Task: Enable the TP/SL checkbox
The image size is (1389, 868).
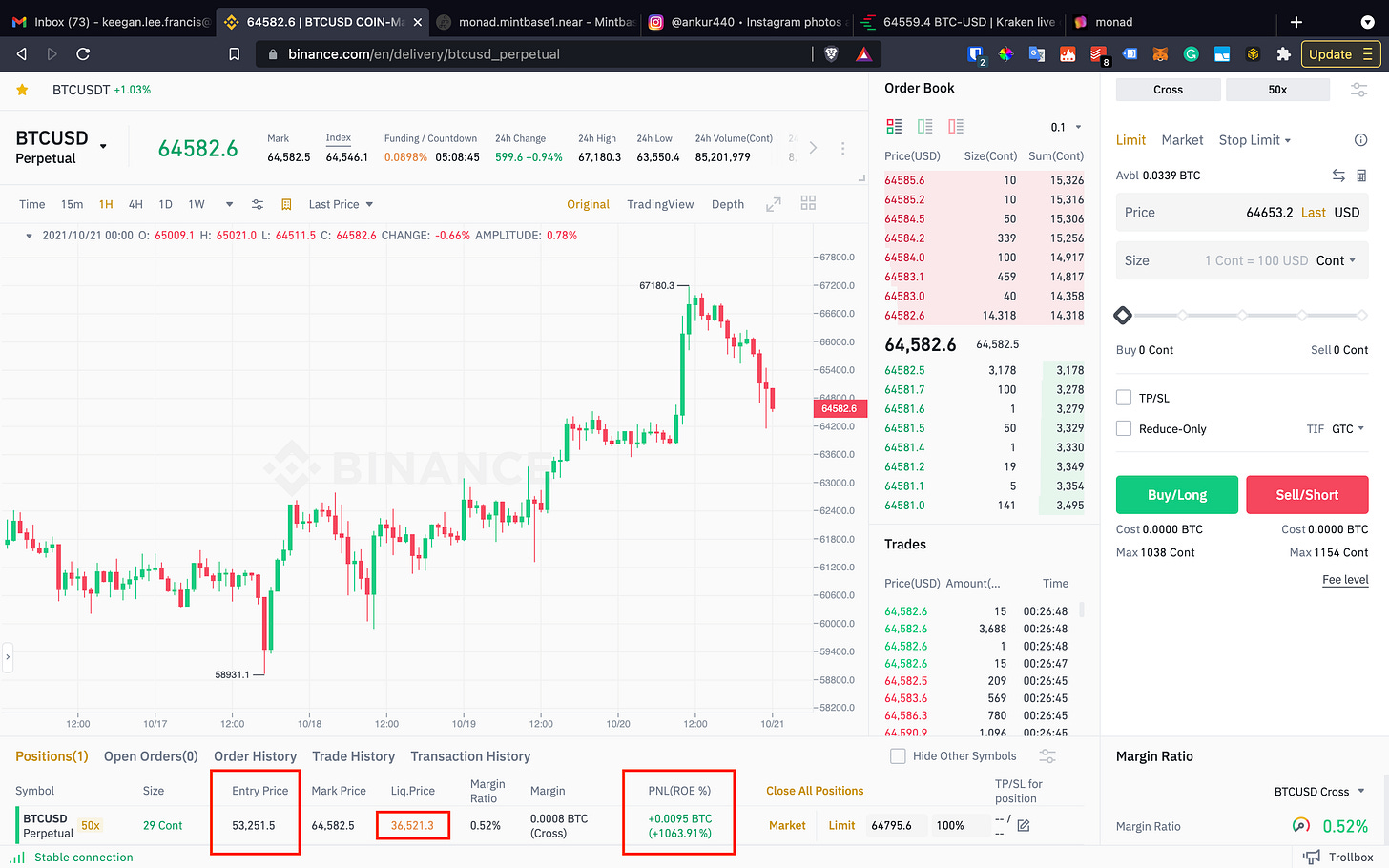Action: (1124, 398)
